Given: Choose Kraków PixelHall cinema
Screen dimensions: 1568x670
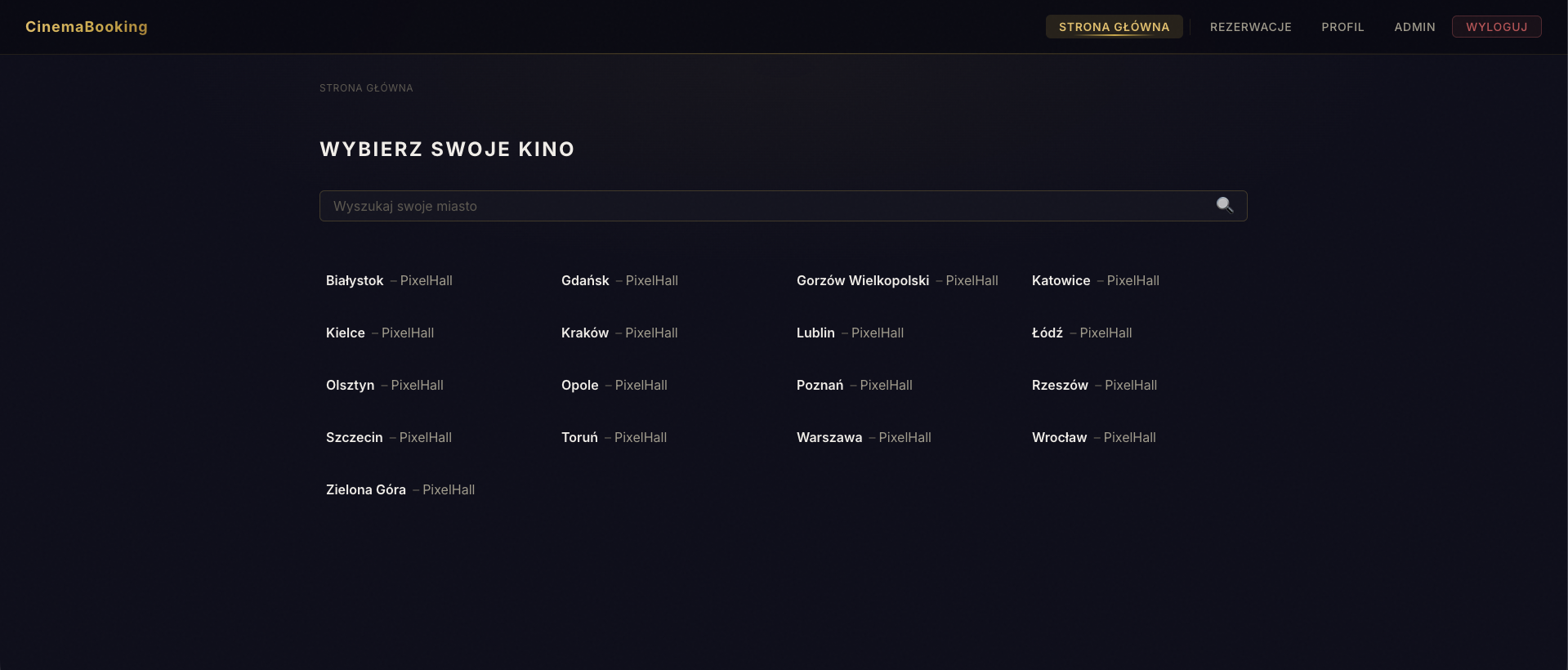Looking at the screenshot, I should coord(619,333).
